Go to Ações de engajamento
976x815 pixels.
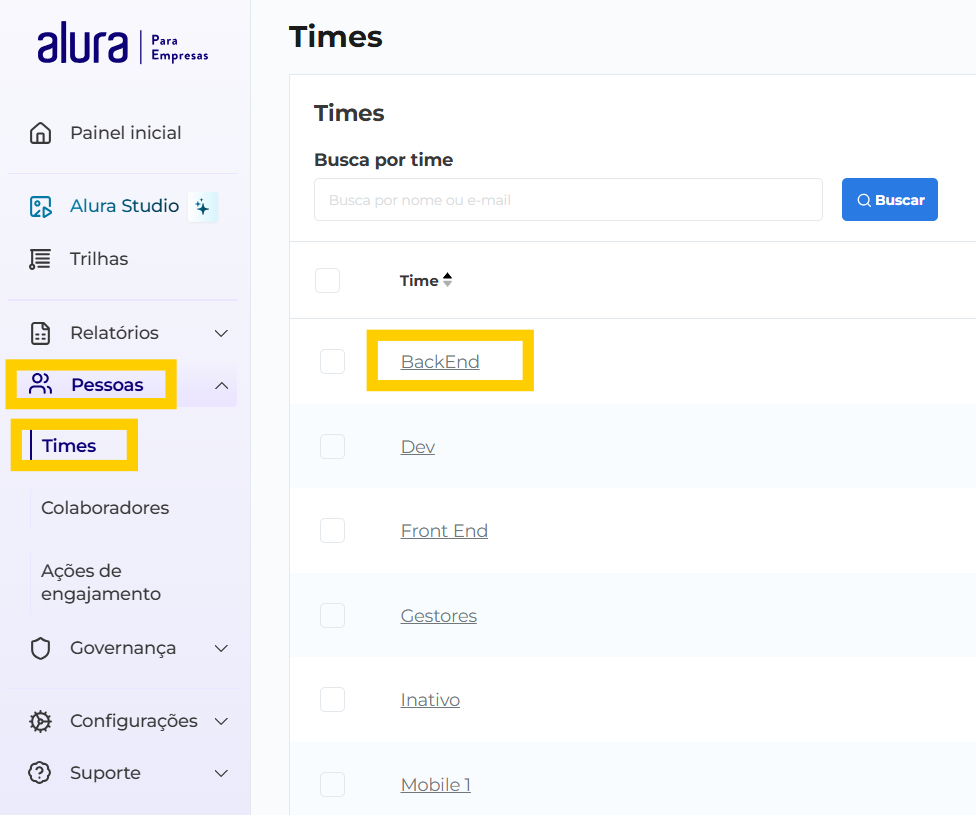pyautogui.click(x=100, y=582)
